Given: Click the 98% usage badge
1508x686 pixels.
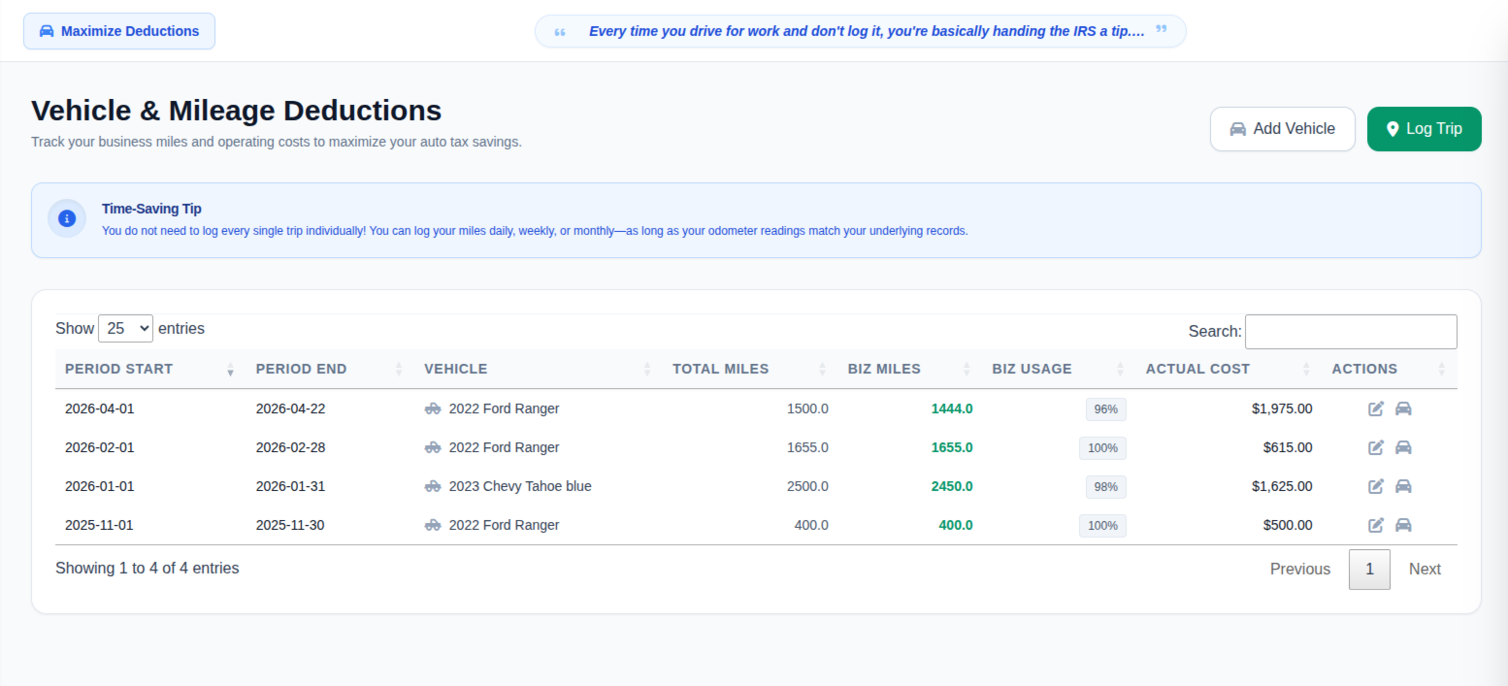Looking at the screenshot, I should pyautogui.click(x=1106, y=487).
